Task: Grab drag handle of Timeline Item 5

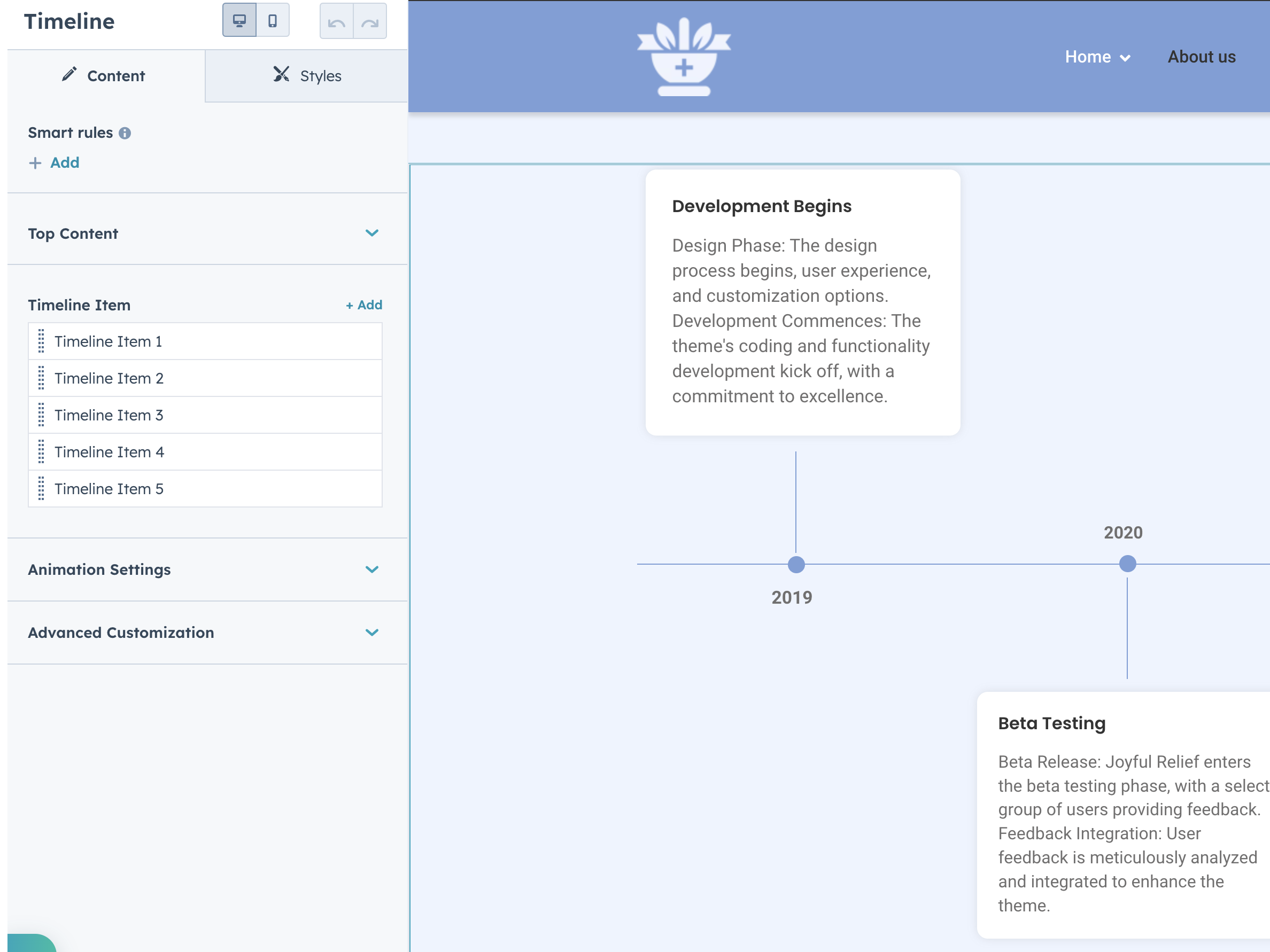Action: coord(41,489)
